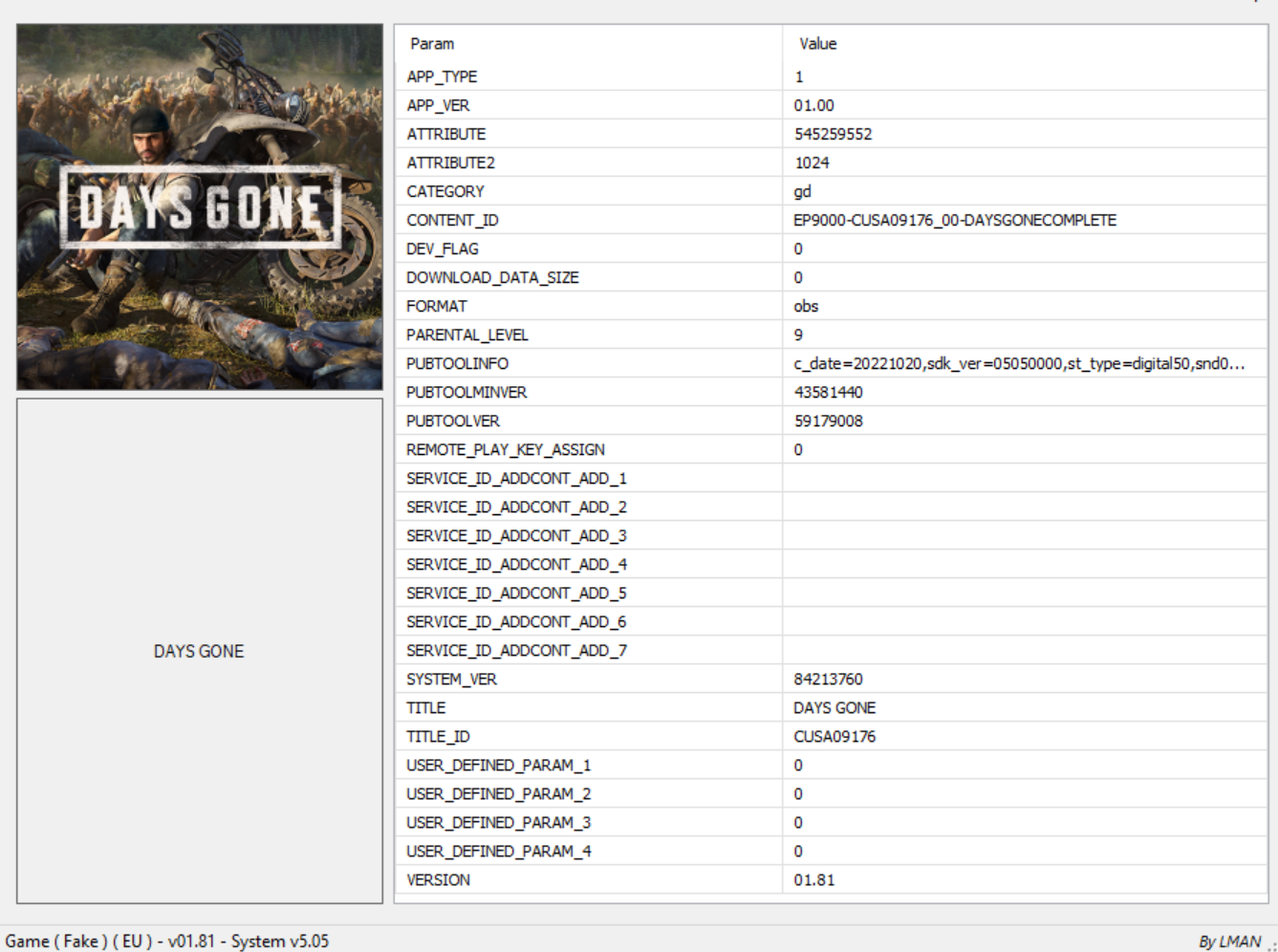
Task: Select the ATTRIBUTE value 545259552
Action: click(x=833, y=134)
